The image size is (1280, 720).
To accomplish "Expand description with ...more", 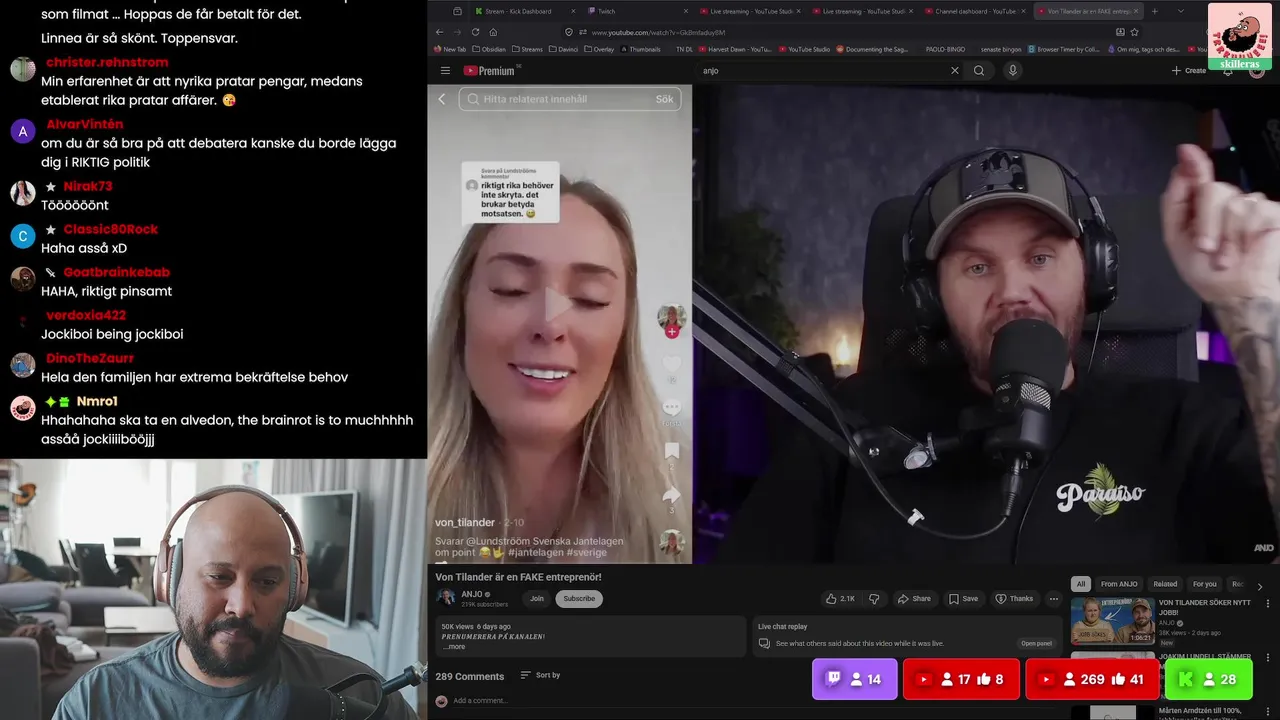I will click(454, 647).
